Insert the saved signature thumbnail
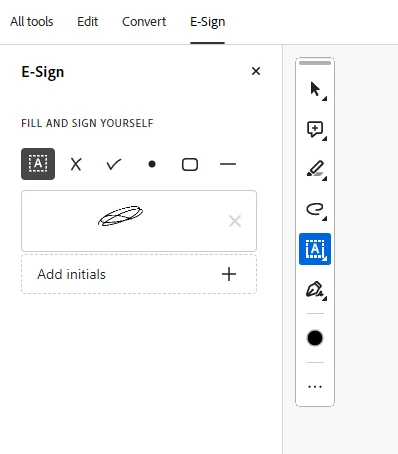The width and height of the screenshot is (398, 454). coord(121,216)
